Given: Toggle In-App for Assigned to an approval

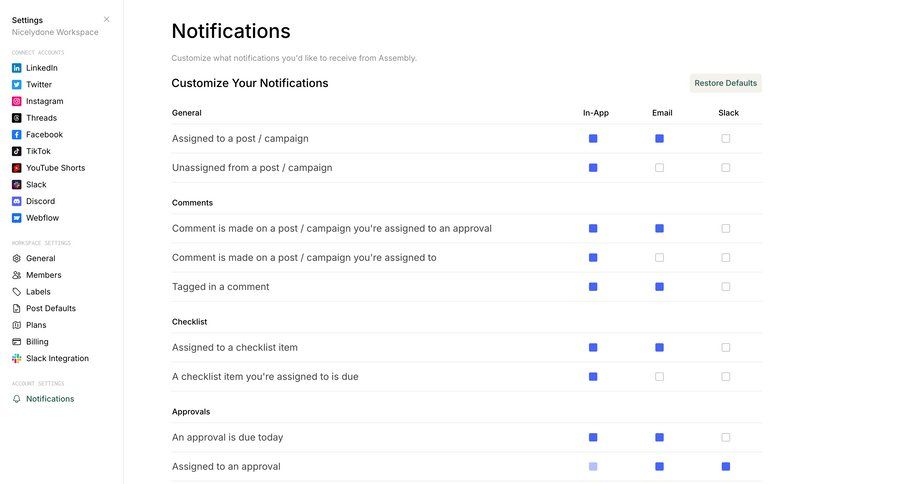Looking at the screenshot, I should point(593,466).
